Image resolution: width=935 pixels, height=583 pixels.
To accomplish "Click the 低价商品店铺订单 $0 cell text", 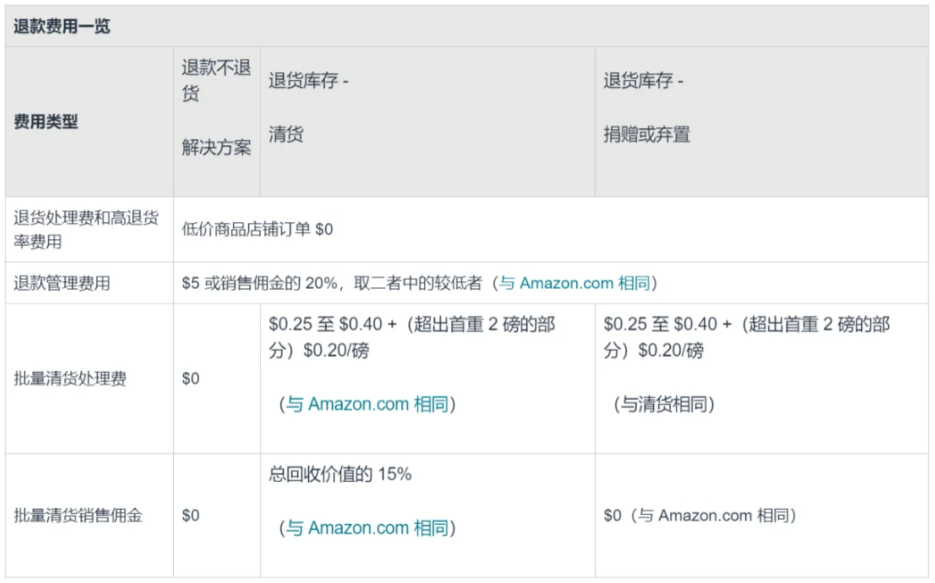I will 258,229.
